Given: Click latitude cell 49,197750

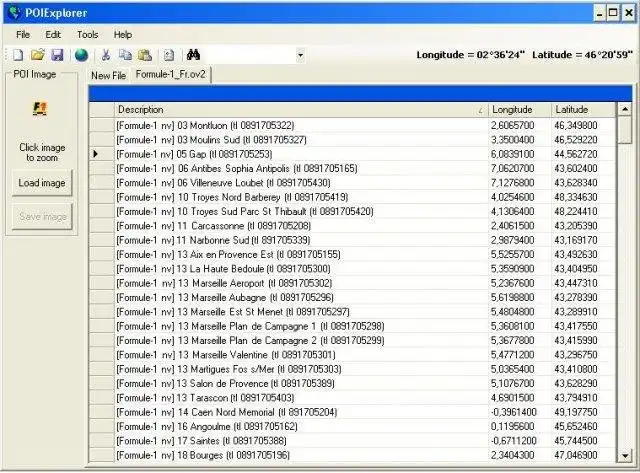Looking at the screenshot, I should click(x=583, y=412).
